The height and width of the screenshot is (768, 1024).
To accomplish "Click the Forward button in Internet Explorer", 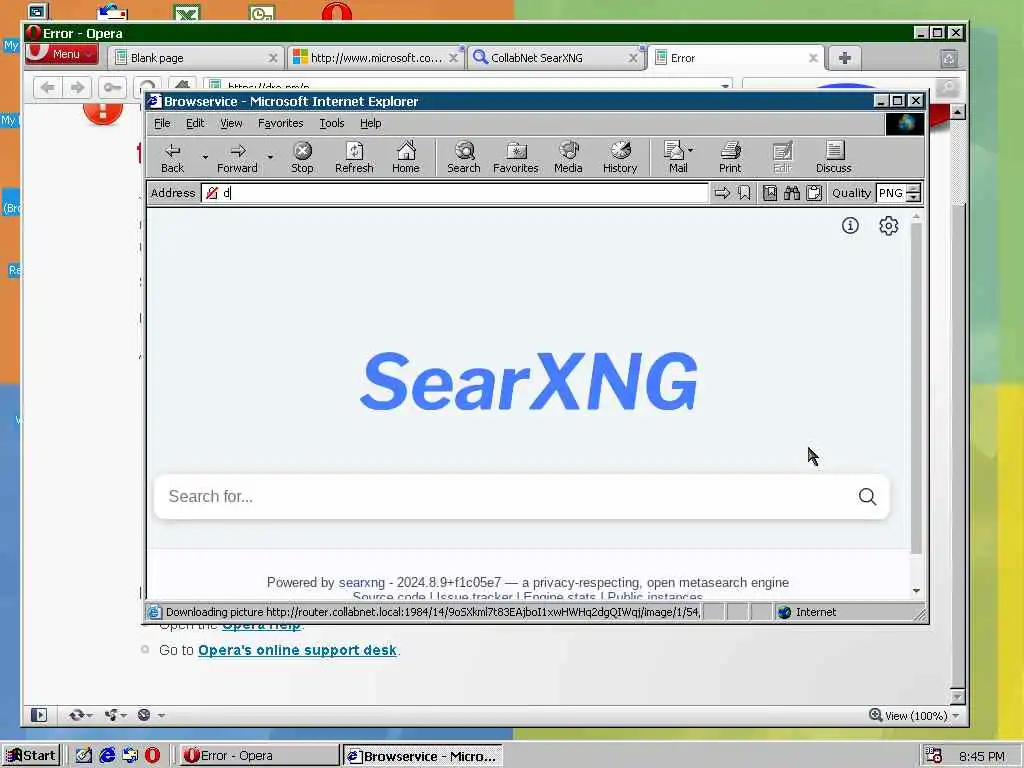I will pos(237,157).
